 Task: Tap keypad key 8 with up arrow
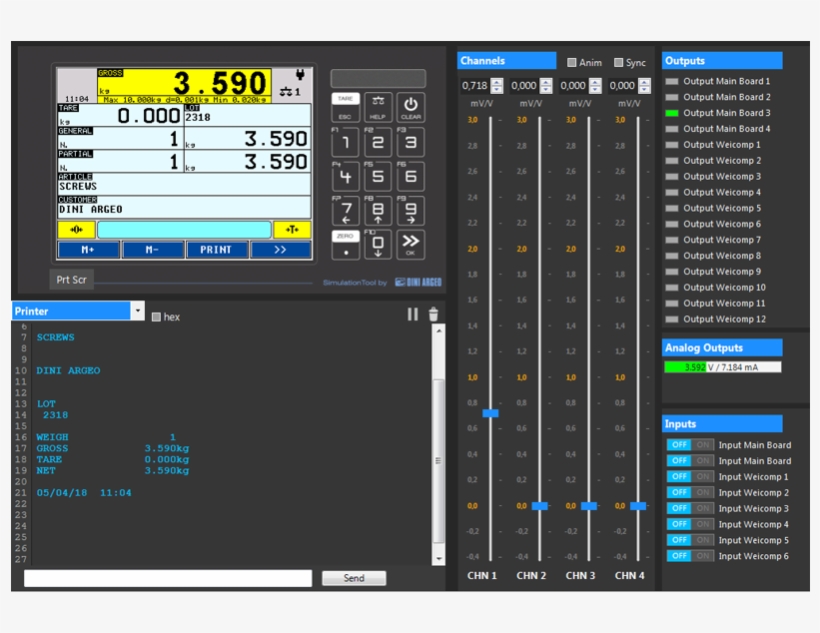378,210
